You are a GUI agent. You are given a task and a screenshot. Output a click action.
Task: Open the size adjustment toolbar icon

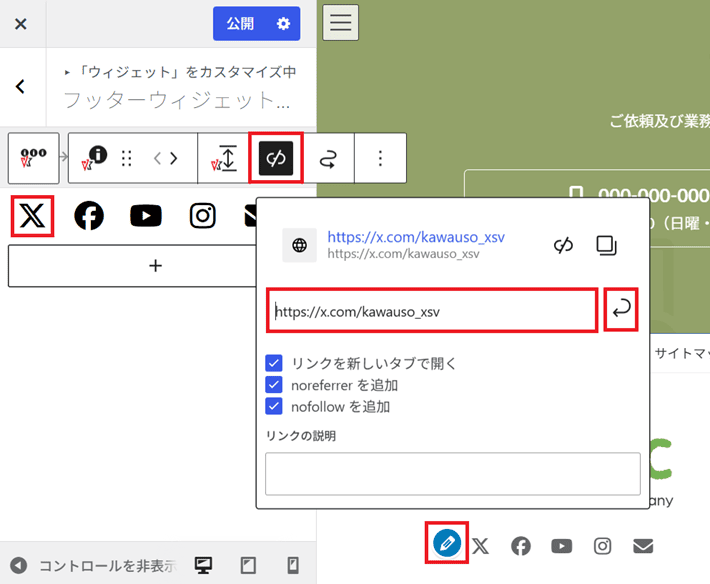coord(224,158)
